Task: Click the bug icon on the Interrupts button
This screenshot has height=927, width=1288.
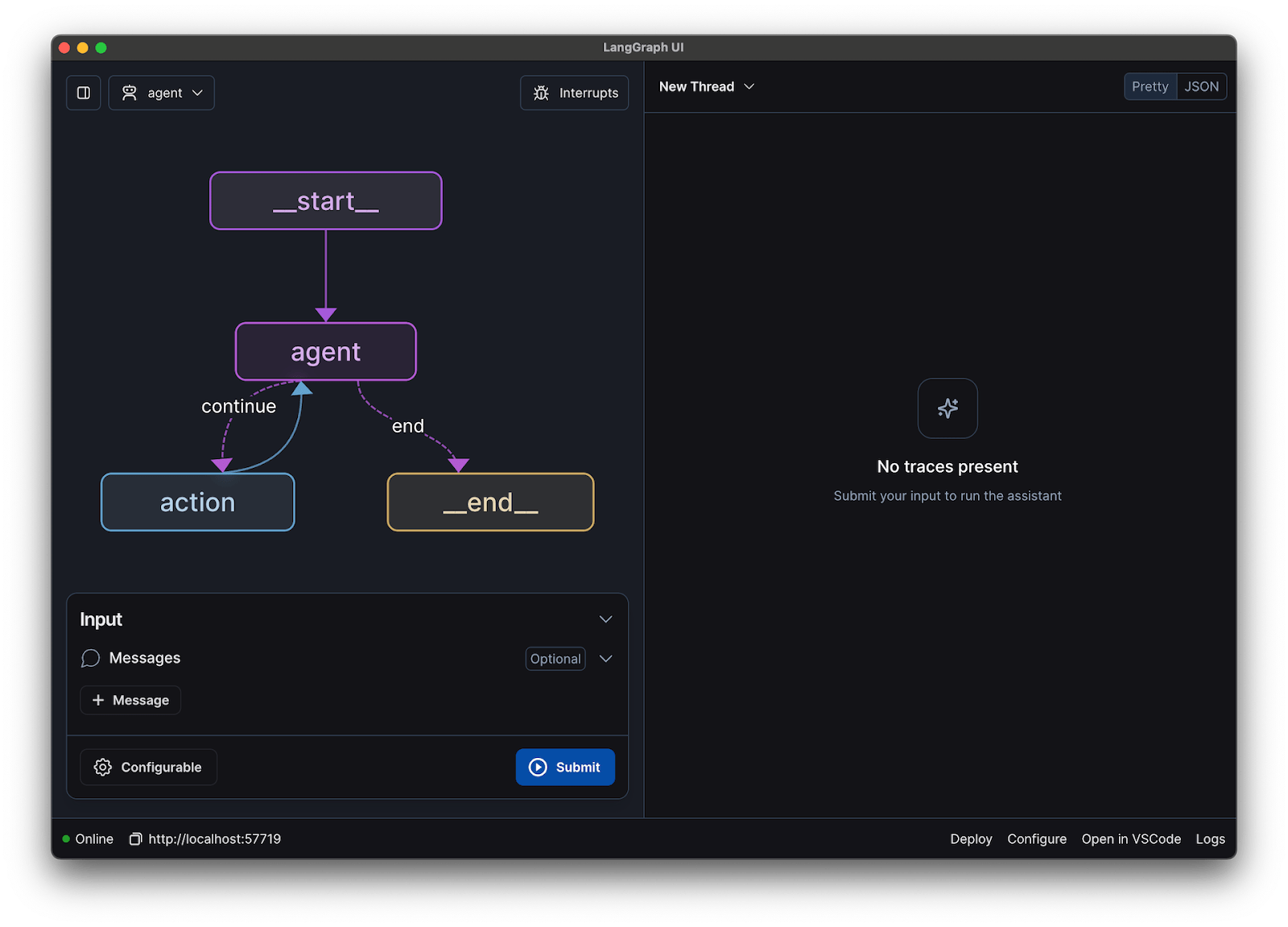Action: (x=541, y=93)
